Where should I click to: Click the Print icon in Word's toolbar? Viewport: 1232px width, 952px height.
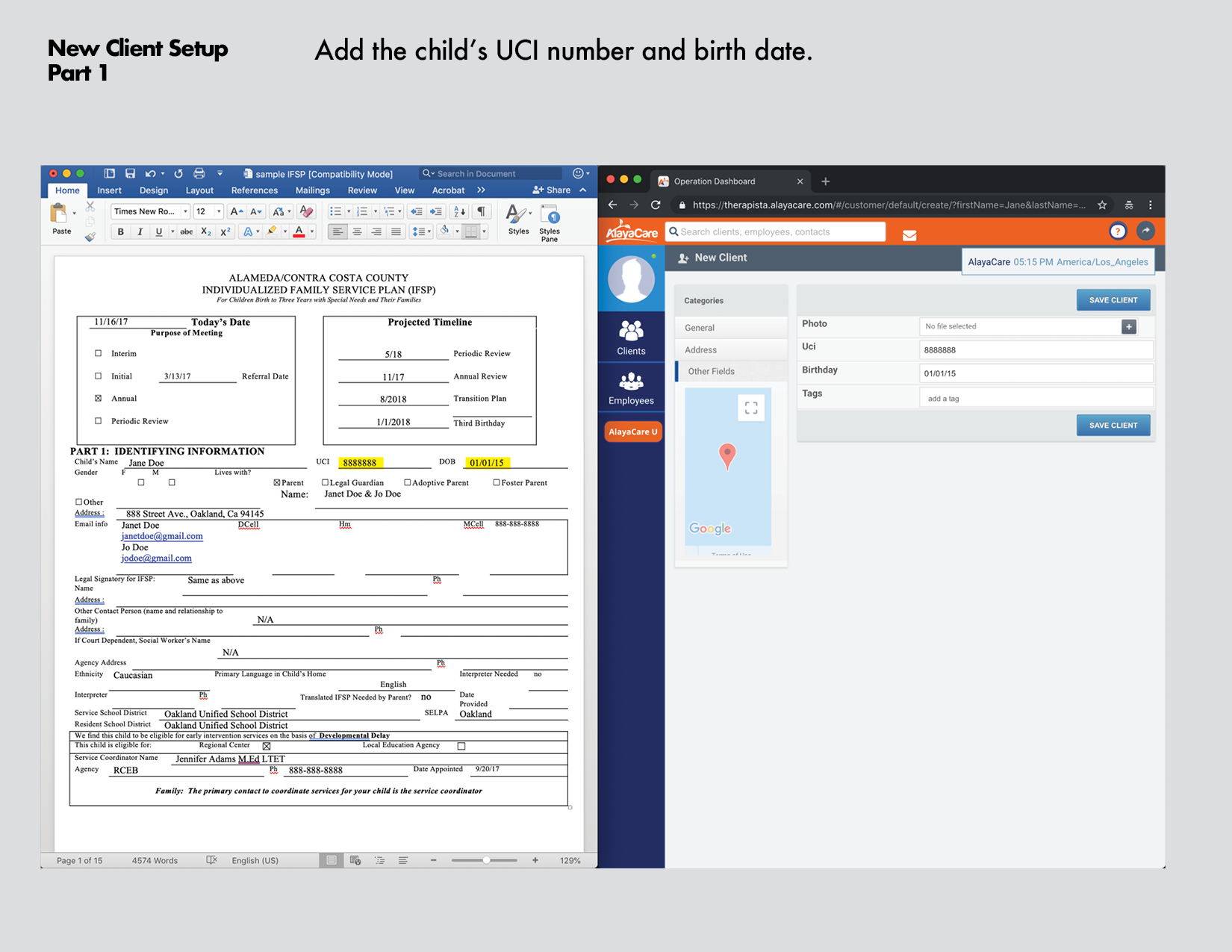coord(199,173)
